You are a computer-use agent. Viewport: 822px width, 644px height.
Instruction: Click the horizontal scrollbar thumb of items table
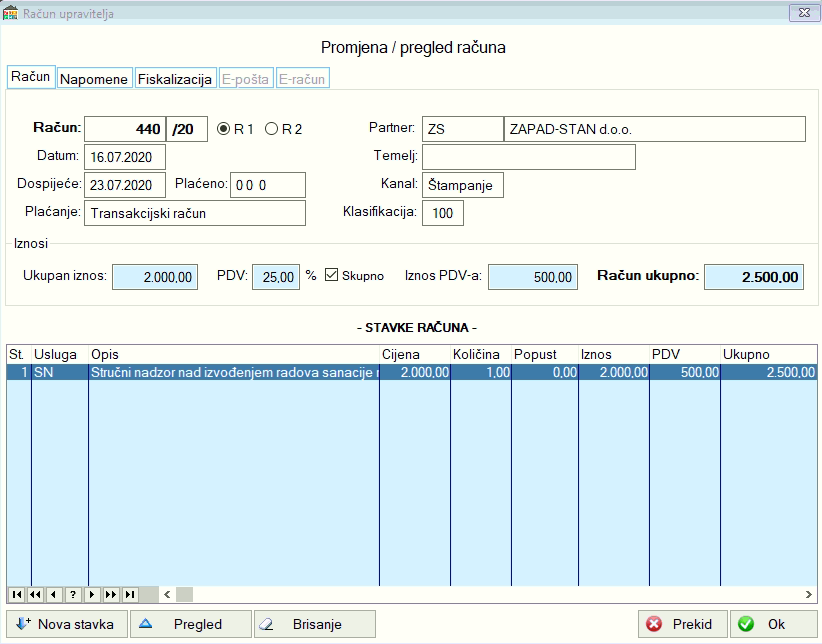184,594
